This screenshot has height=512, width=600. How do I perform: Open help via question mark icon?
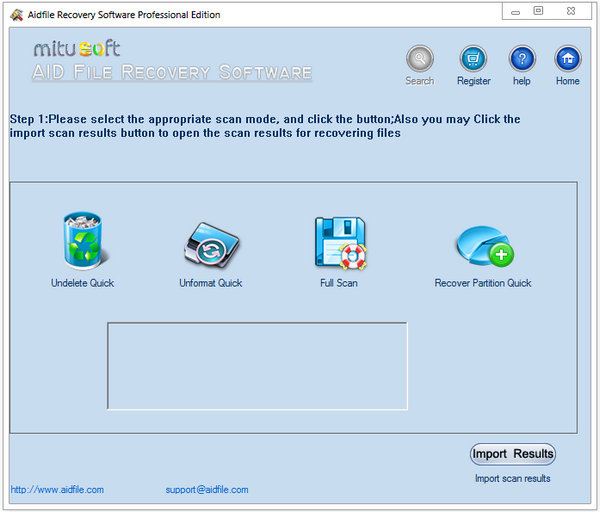522,58
